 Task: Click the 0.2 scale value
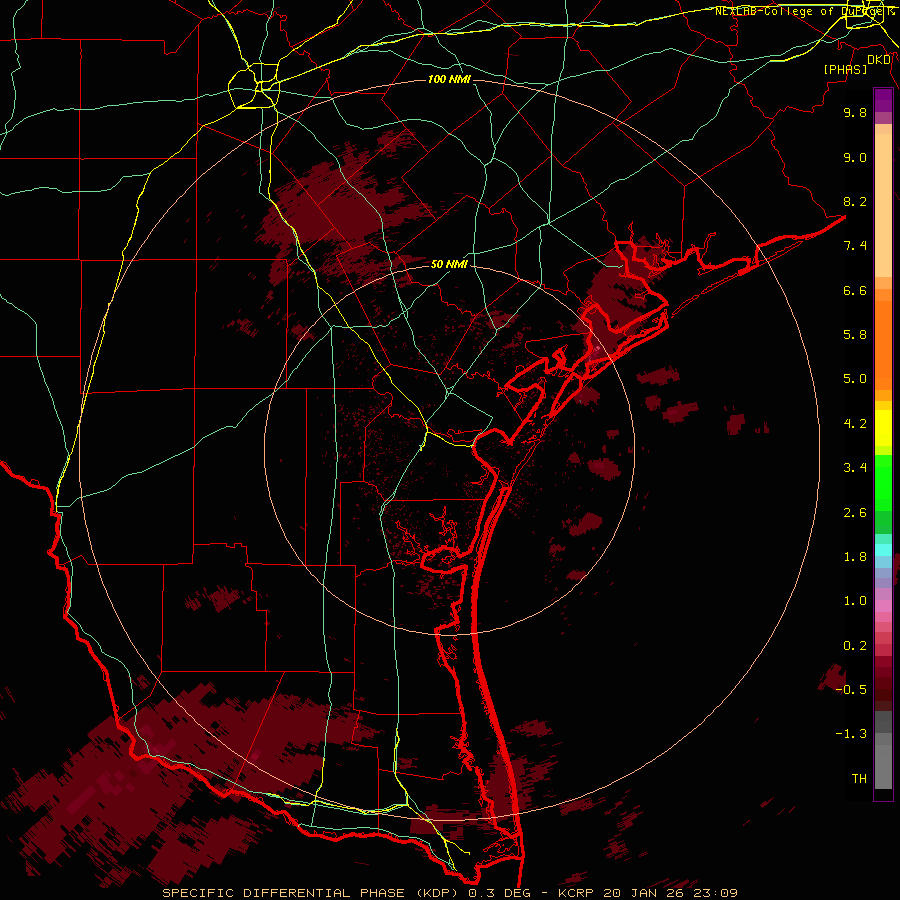click(855, 646)
